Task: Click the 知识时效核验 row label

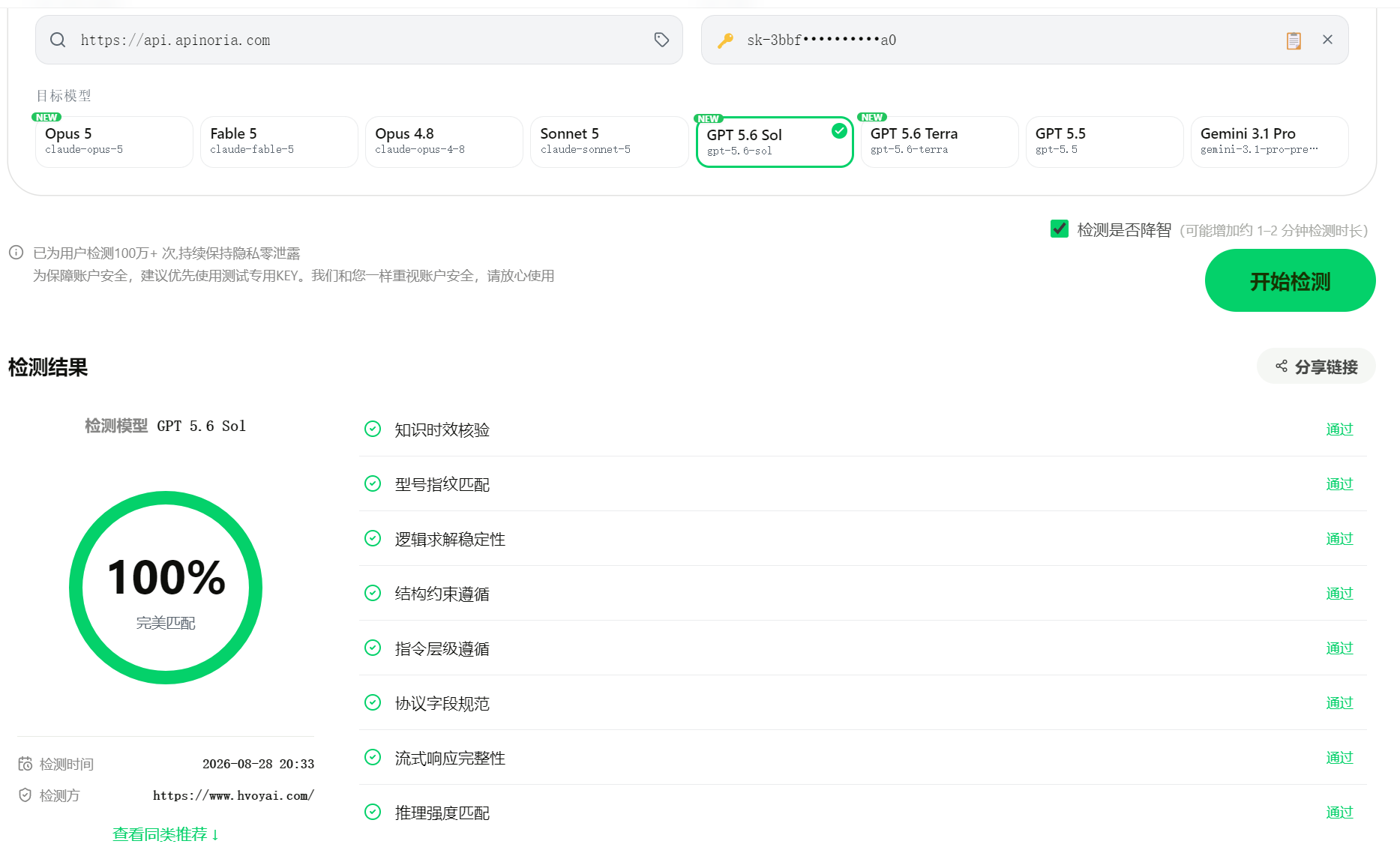Action: tap(442, 429)
